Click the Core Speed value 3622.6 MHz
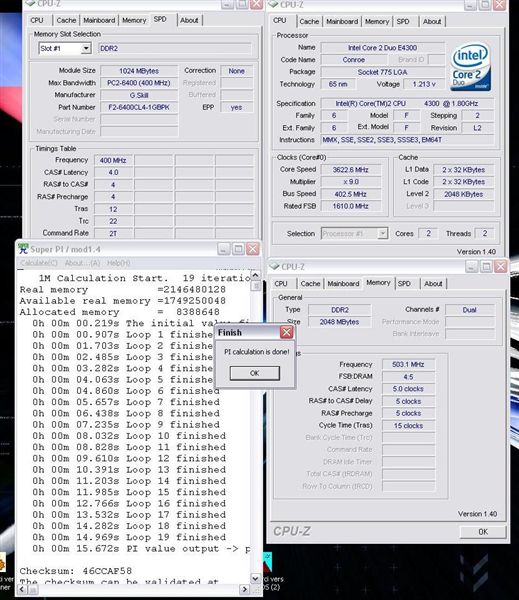Viewport: 519px width, 600px height. pos(351,170)
